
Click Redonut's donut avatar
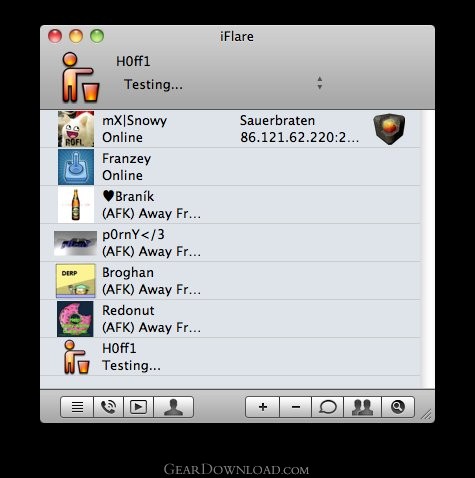point(75,319)
